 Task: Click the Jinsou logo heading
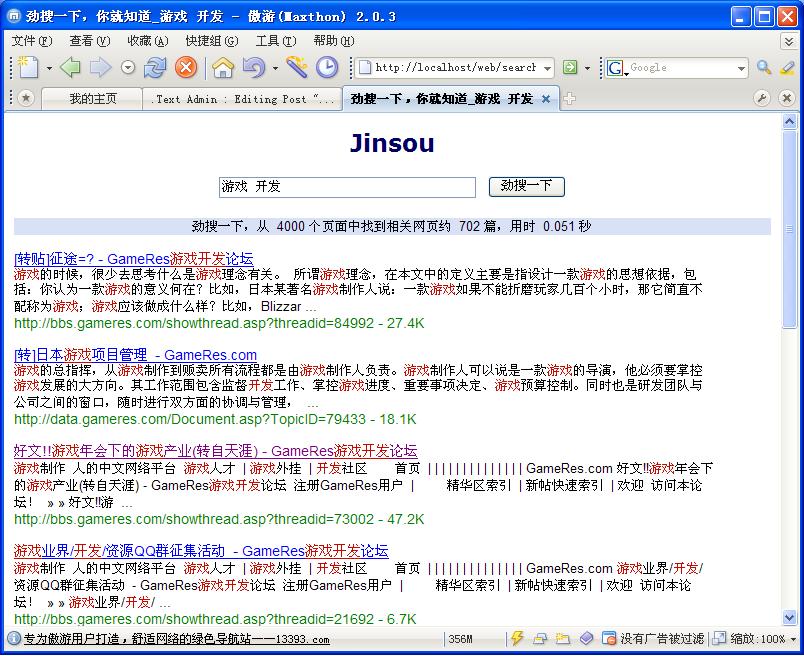tap(392, 143)
